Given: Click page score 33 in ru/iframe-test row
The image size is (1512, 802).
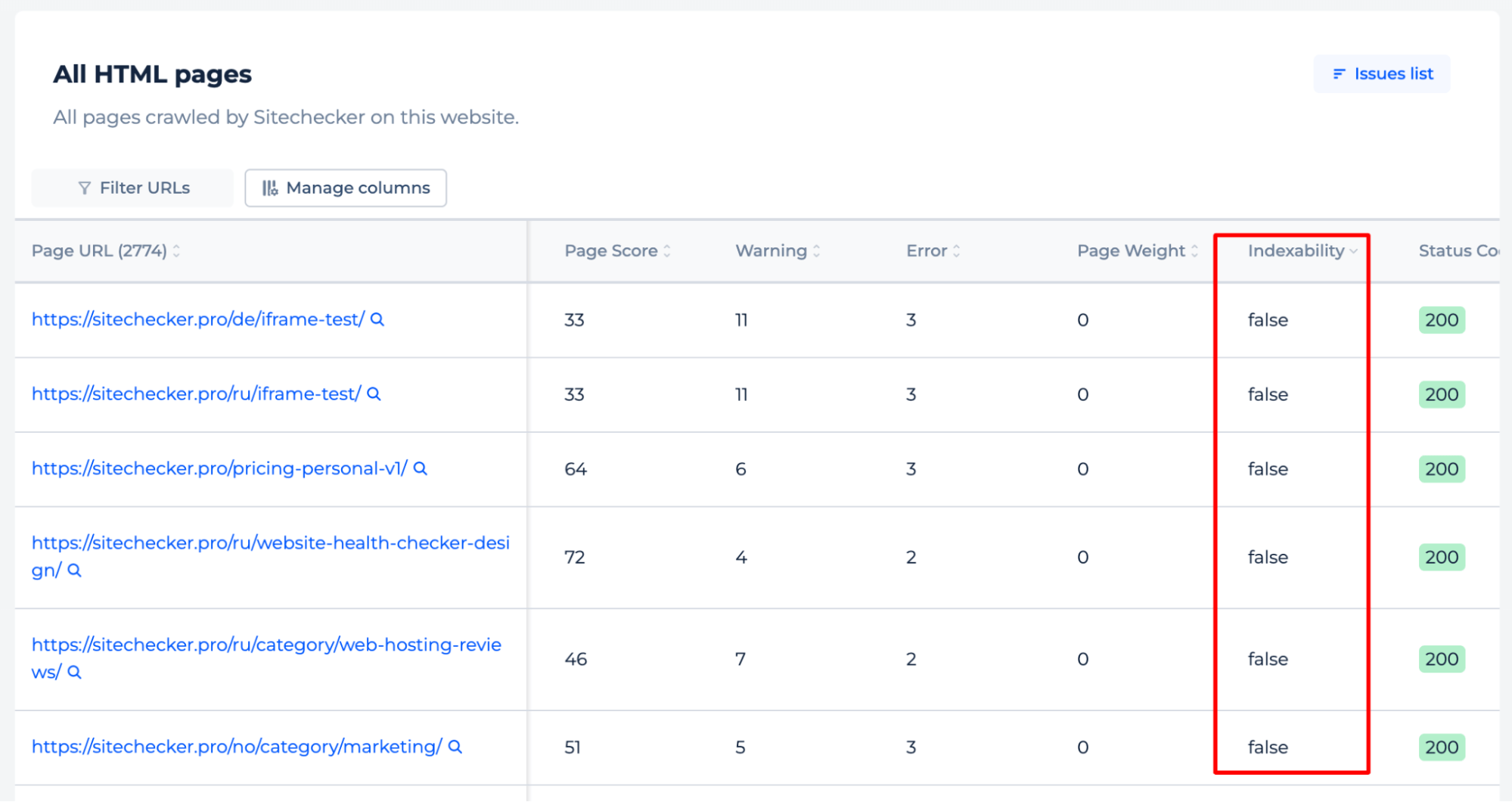Looking at the screenshot, I should coord(574,394).
